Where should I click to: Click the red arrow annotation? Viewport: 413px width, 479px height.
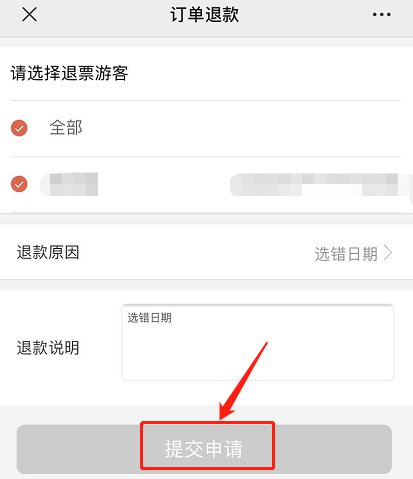243,381
